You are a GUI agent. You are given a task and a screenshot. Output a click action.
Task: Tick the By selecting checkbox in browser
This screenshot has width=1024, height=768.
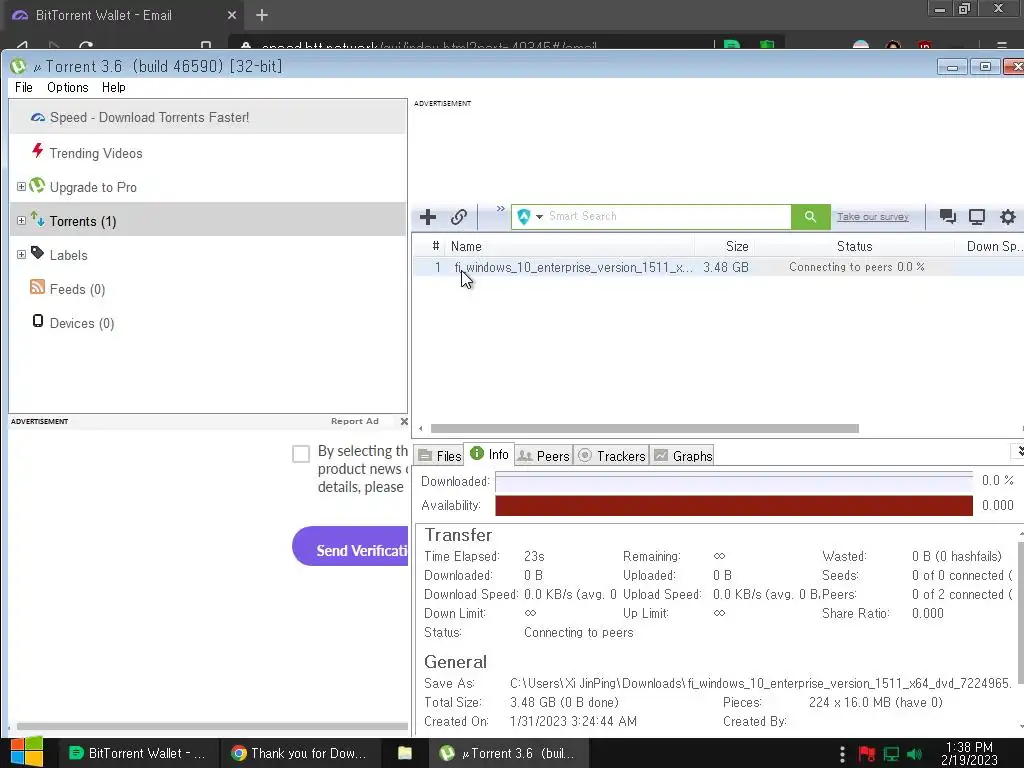[x=301, y=454]
